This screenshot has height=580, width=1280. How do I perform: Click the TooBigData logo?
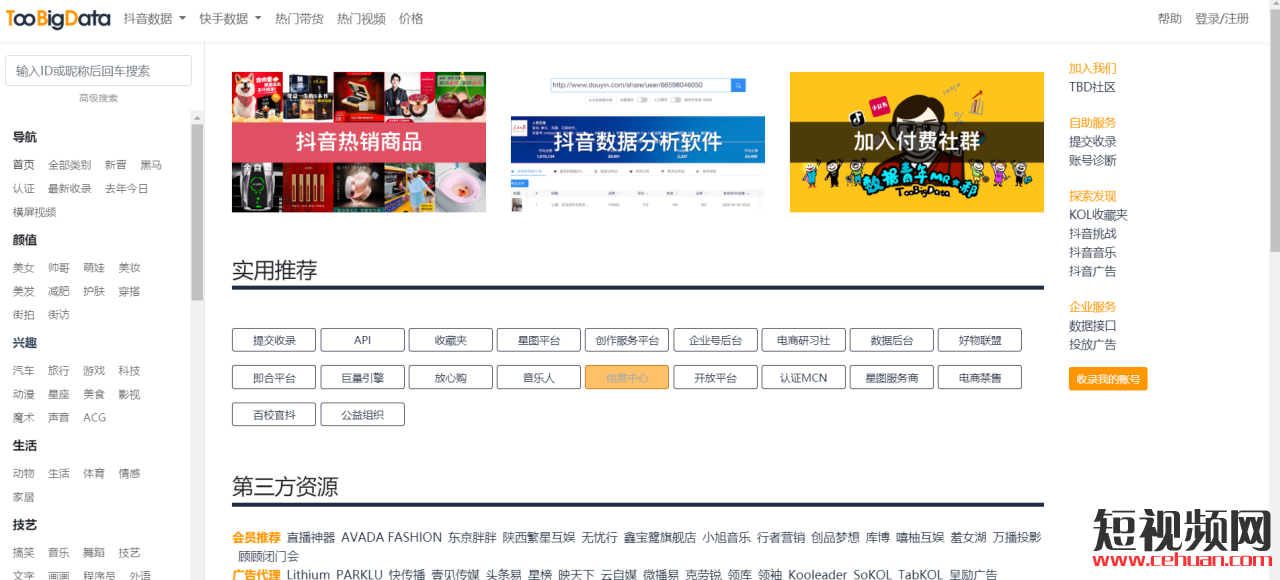(60, 18)
